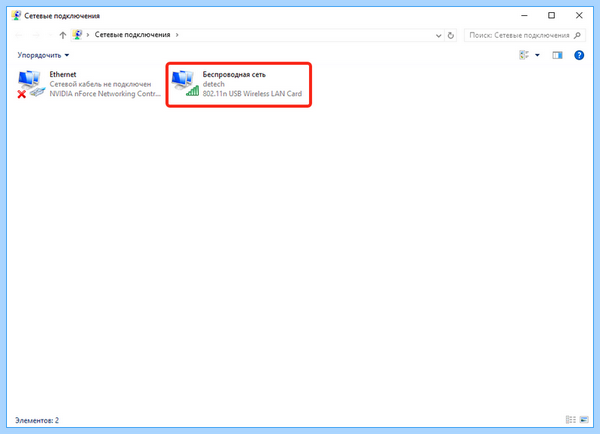Refresh the Сетевые подключения folder view
The height and width of the screenshot is (434, 600).
click(451, 35)
